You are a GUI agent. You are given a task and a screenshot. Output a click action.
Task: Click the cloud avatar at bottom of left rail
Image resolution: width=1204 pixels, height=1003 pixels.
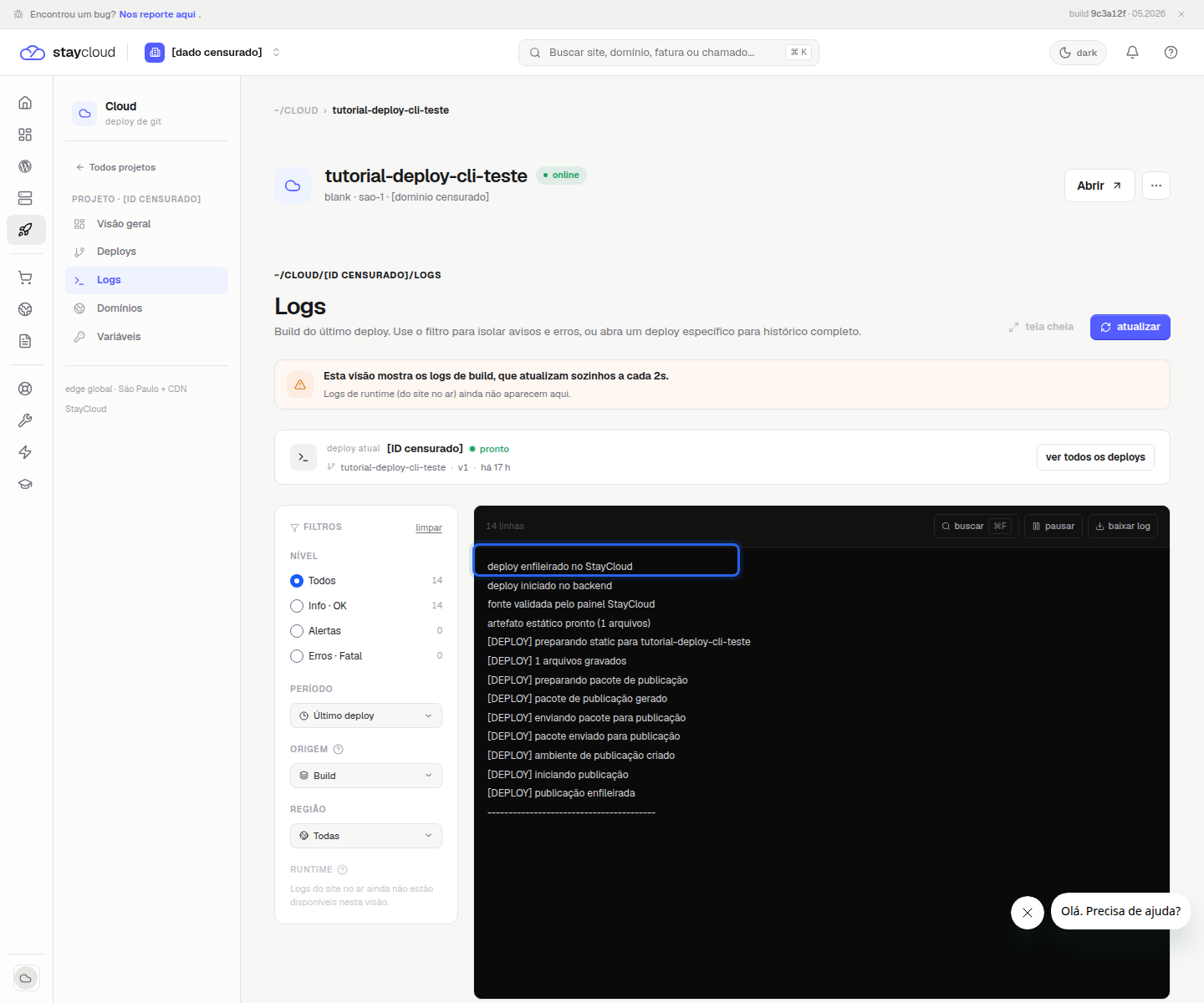coord(26,978)
